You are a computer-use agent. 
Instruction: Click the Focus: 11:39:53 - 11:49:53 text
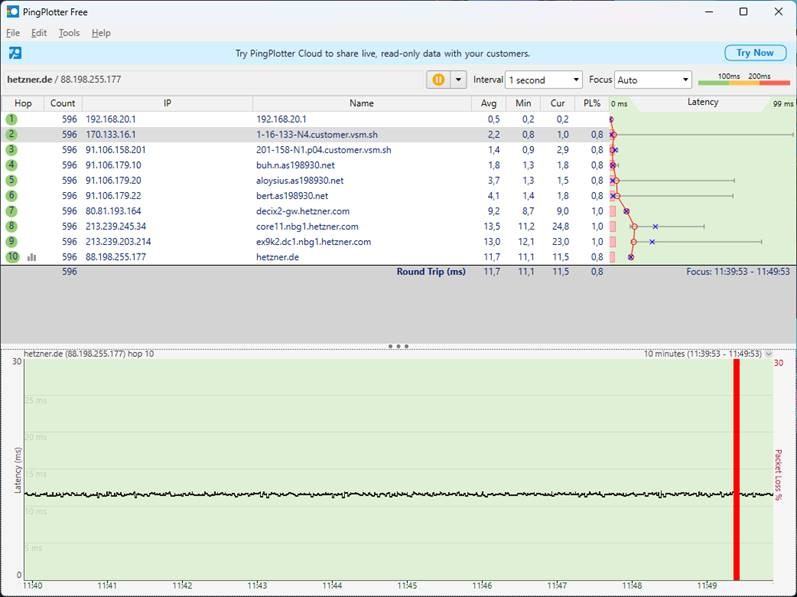click(x=738, y=272)
